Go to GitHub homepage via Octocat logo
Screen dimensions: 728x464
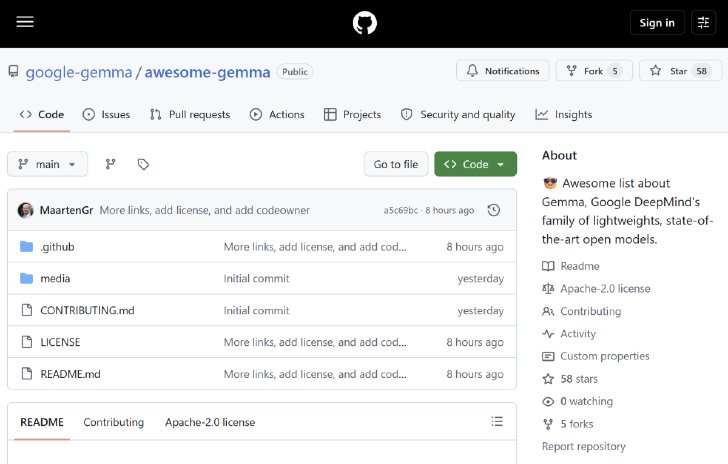point(364,23)
